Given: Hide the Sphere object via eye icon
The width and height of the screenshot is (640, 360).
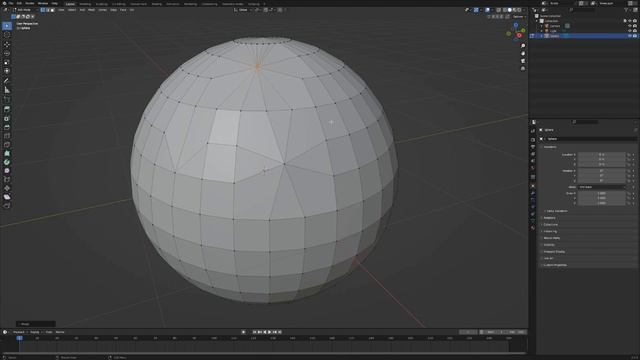Looking at the screenshot, I should pos(629,36).
